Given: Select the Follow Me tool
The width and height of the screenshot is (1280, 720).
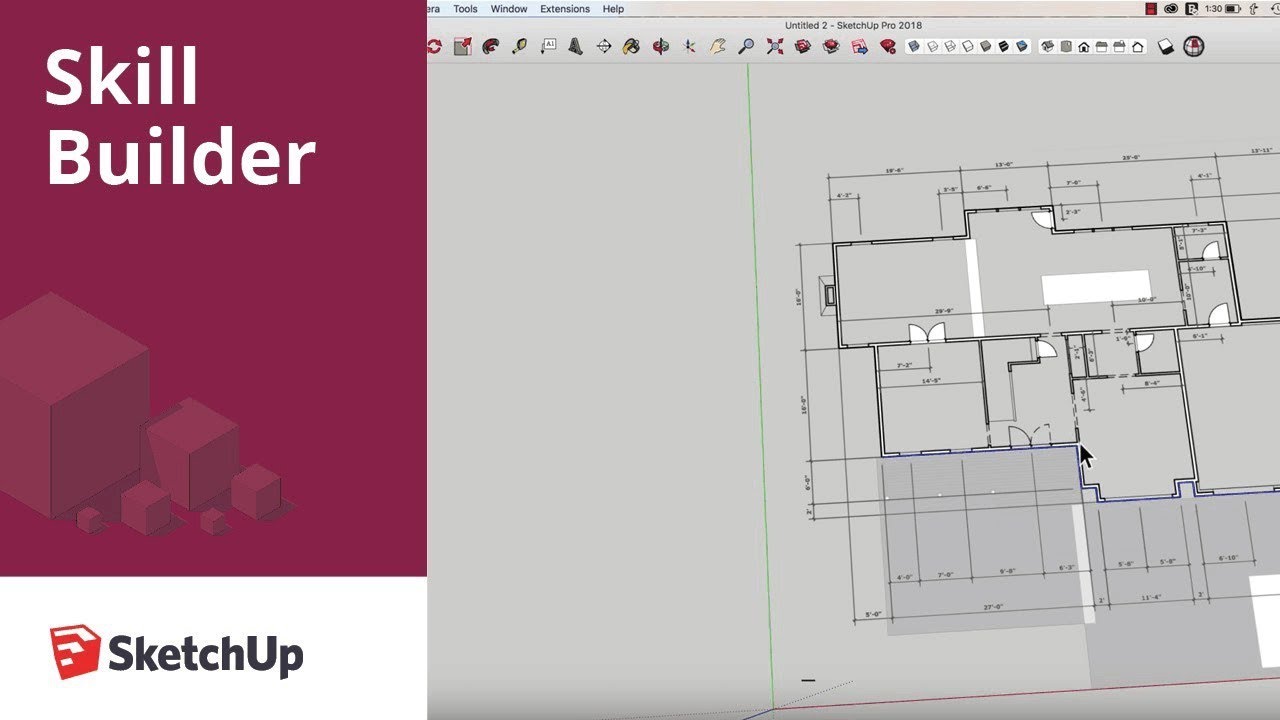Looking at the screenshot, I should pos(489,45).
